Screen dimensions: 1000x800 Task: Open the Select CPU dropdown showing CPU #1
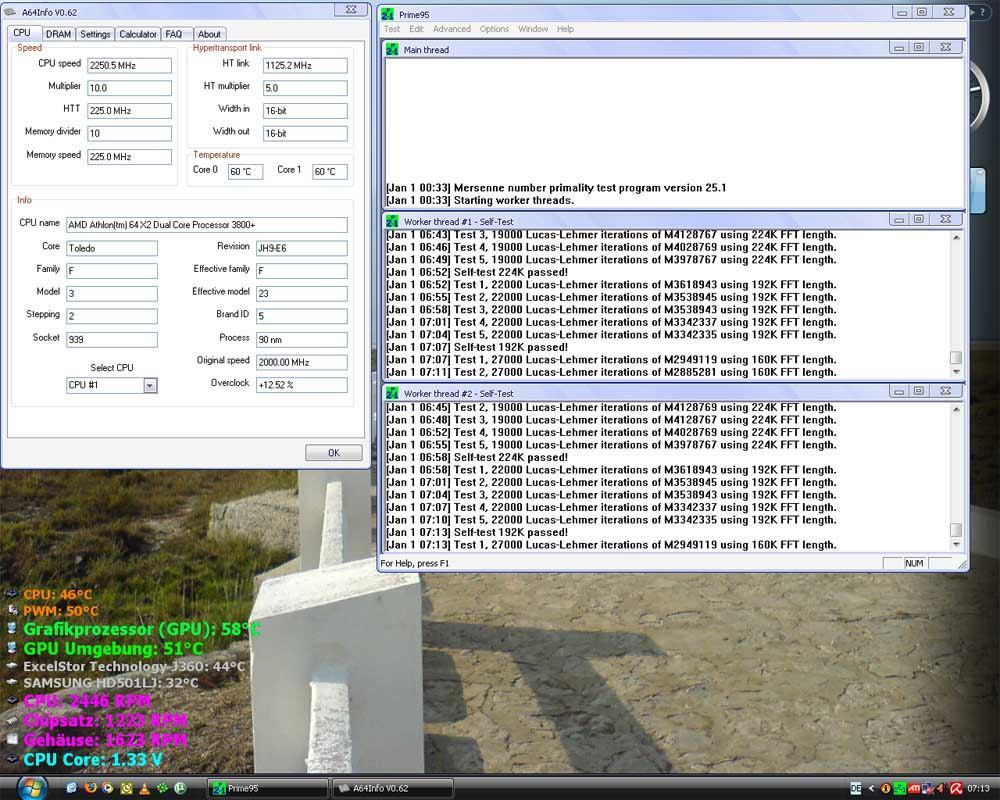tap(112, 385)
